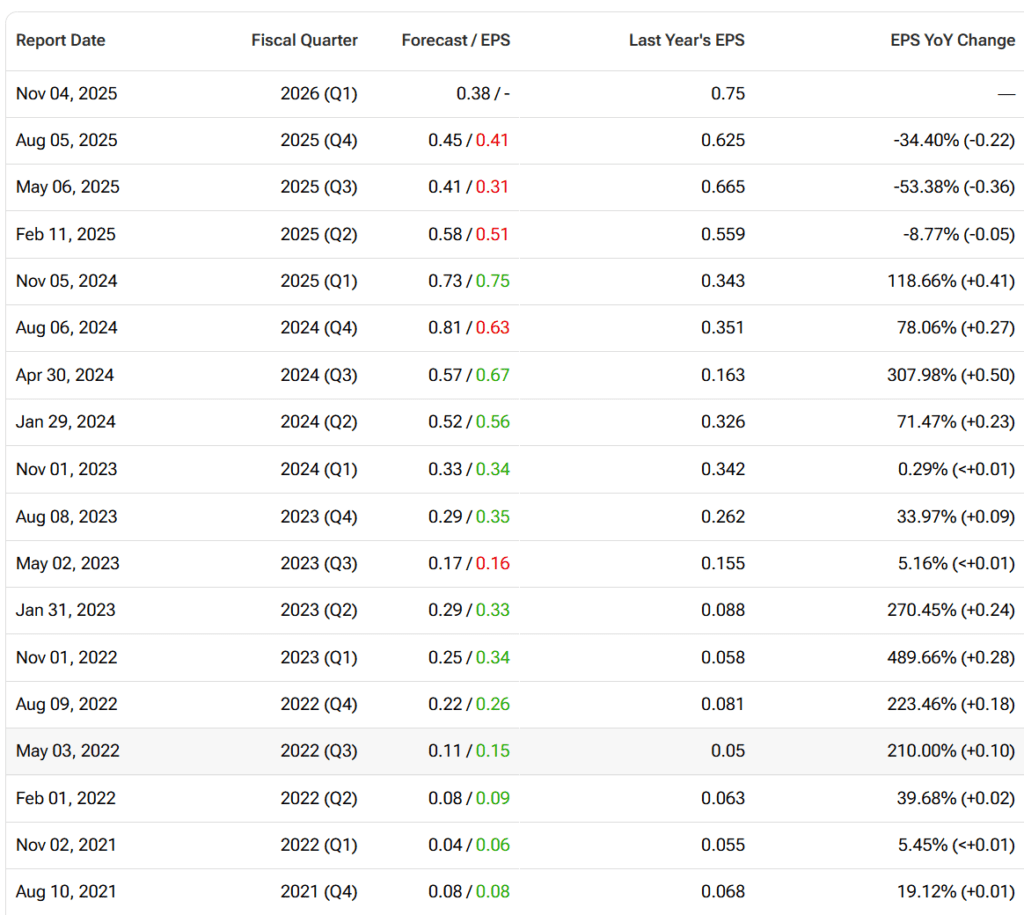1024x915 pixels.
Task: Click the red 0.31 EPS value
Action: [492, 188]
